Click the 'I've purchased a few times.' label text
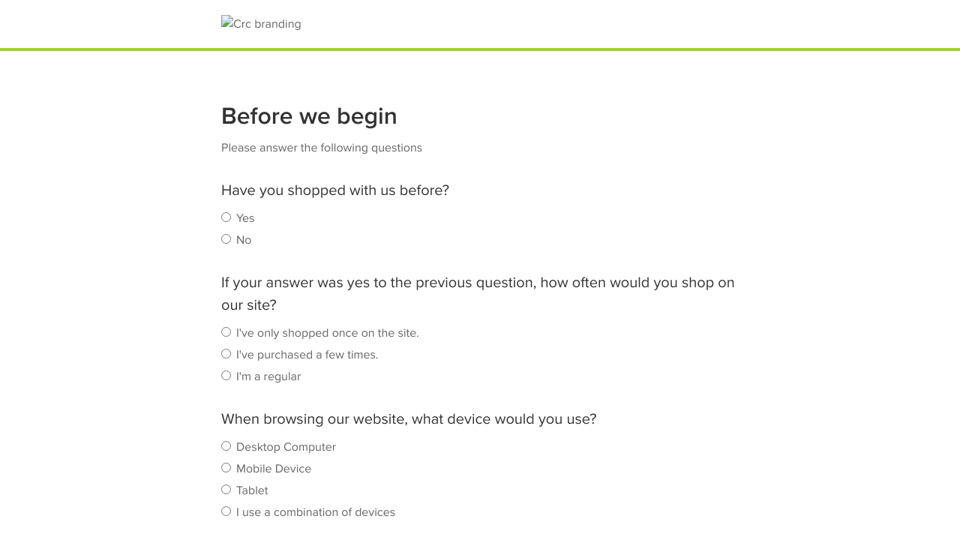 click(307, 355)
